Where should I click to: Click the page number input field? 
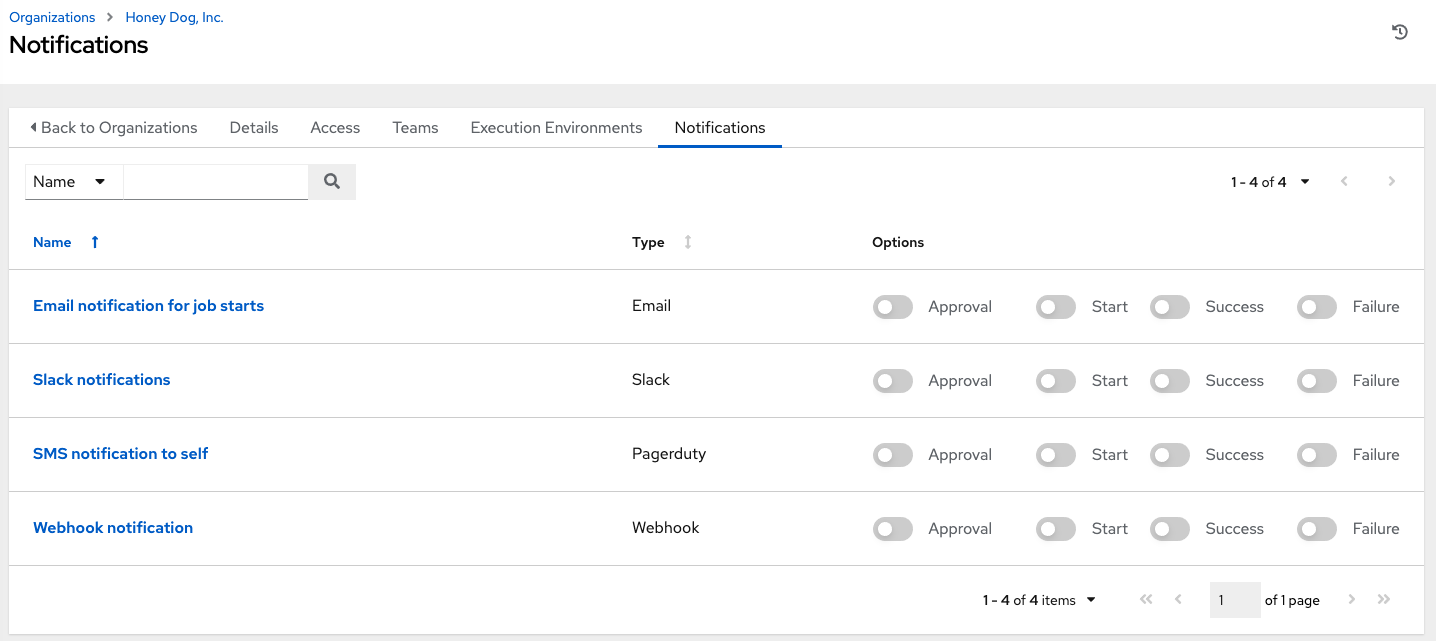pos(1235,599)
